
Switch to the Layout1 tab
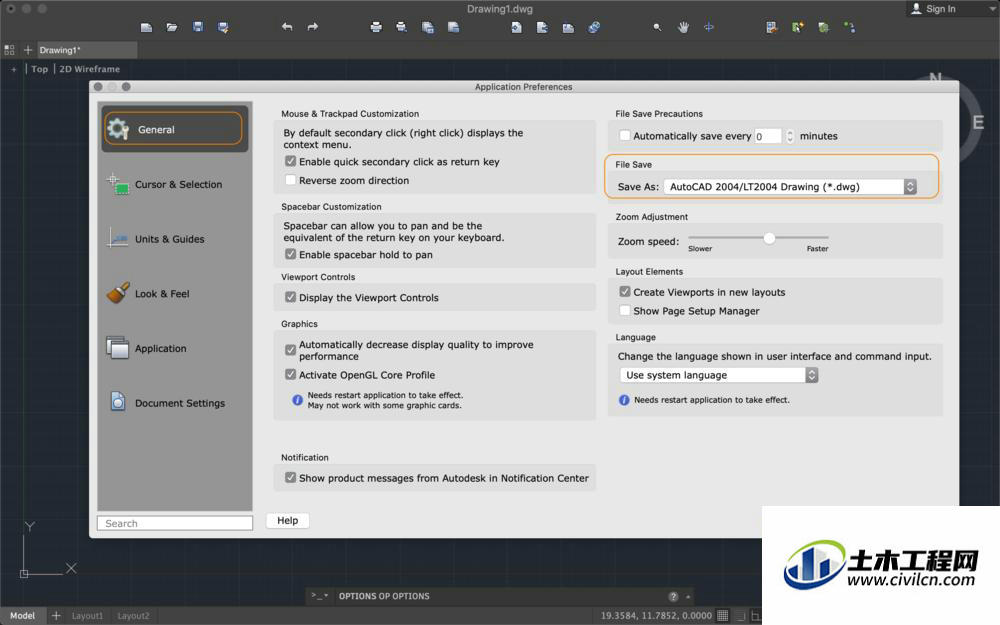(87, 615)
